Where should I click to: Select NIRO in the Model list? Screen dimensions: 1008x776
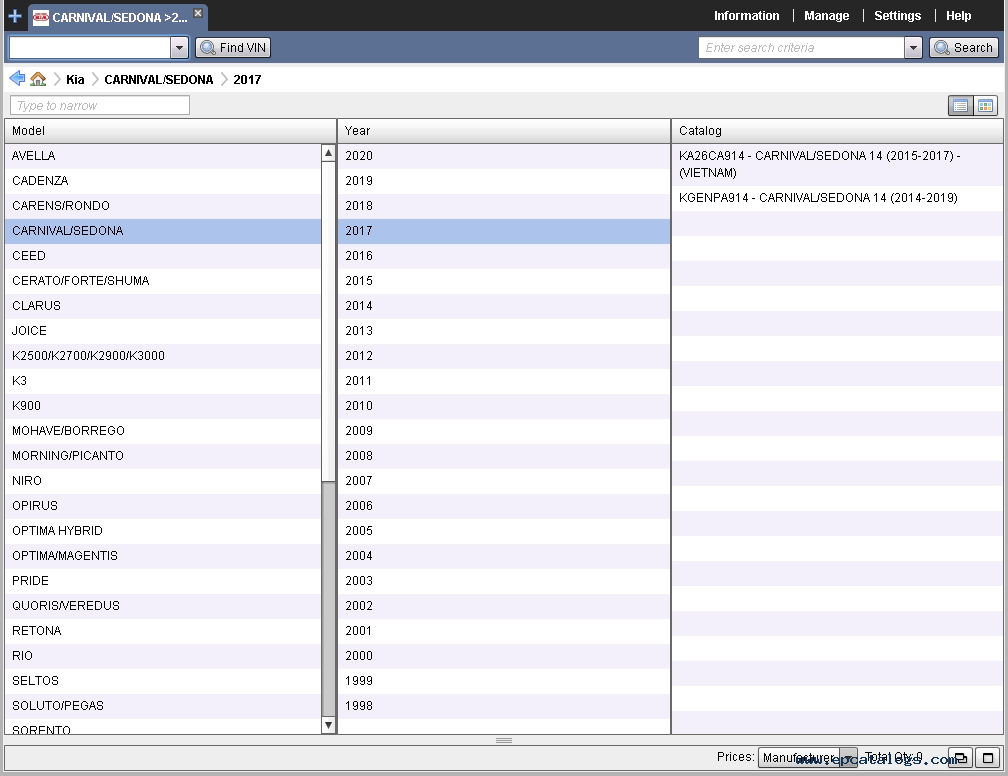(163, 482)
